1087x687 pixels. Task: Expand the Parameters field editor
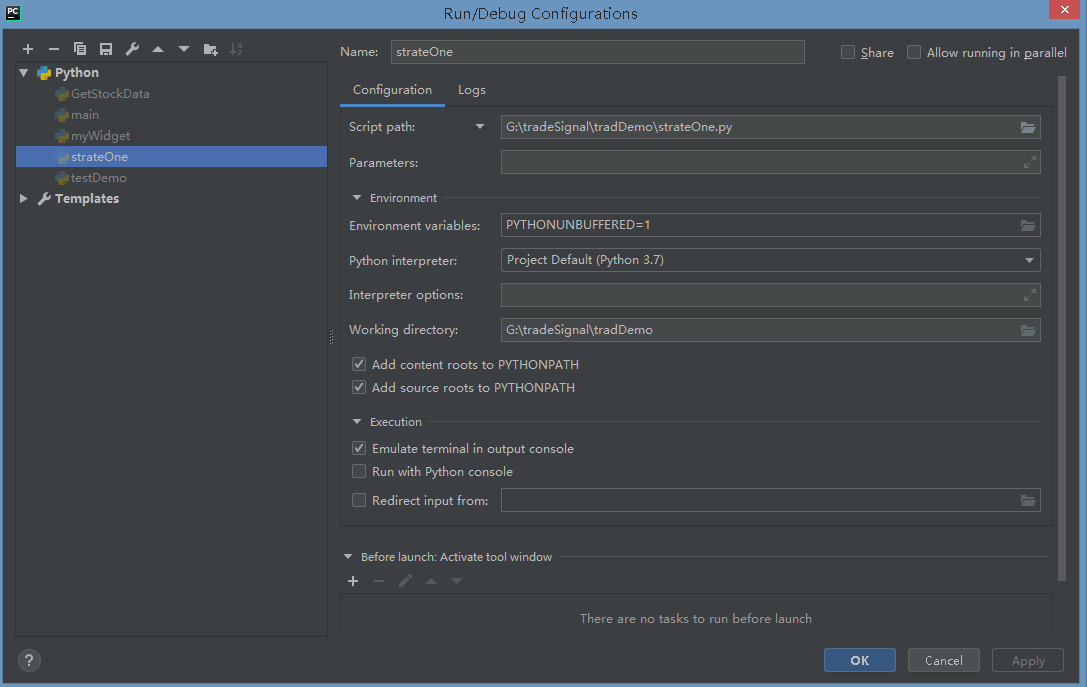[1029, 162]
